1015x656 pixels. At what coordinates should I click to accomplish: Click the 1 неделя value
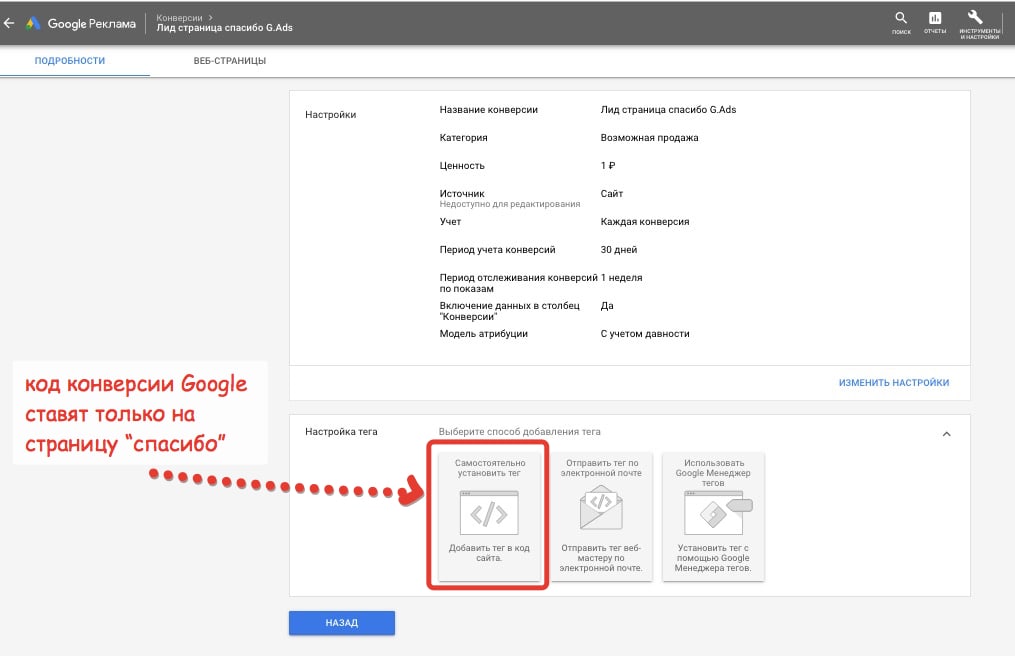[x=621, y=277]
